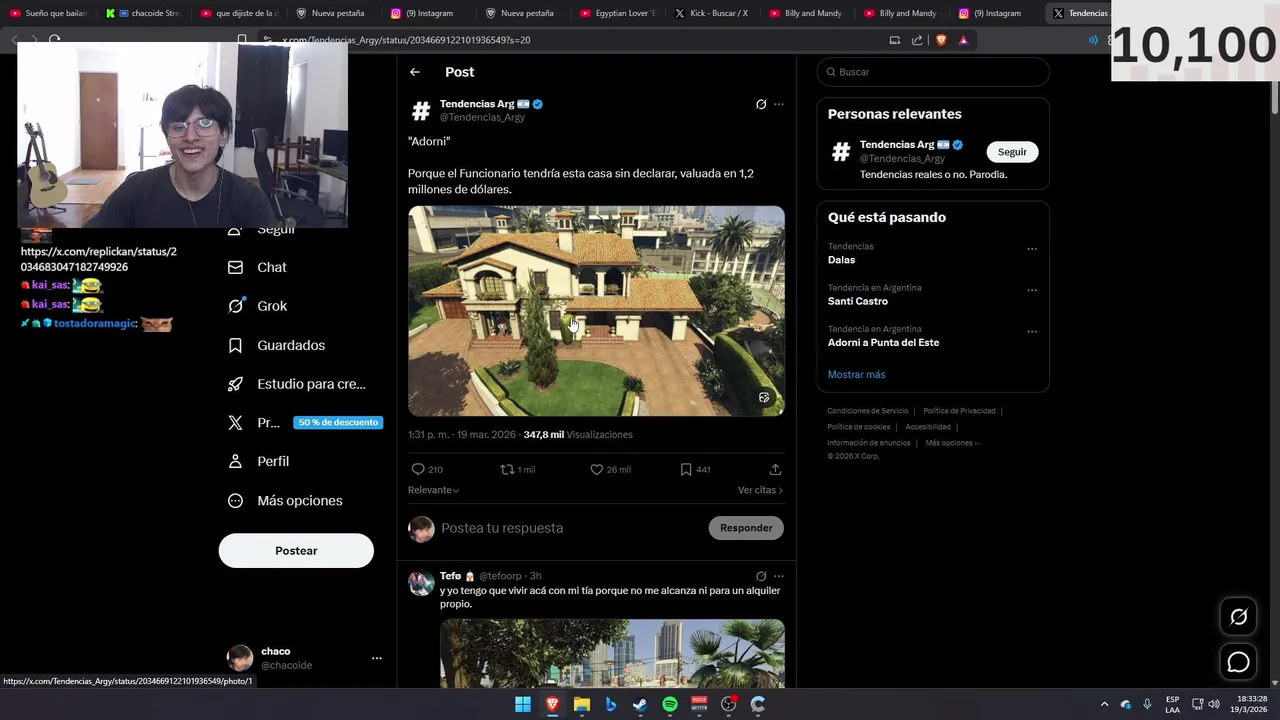Open Brave Shields icon in address bar
The width and height of the screenshot is (1280, 720).
[941, 40]
